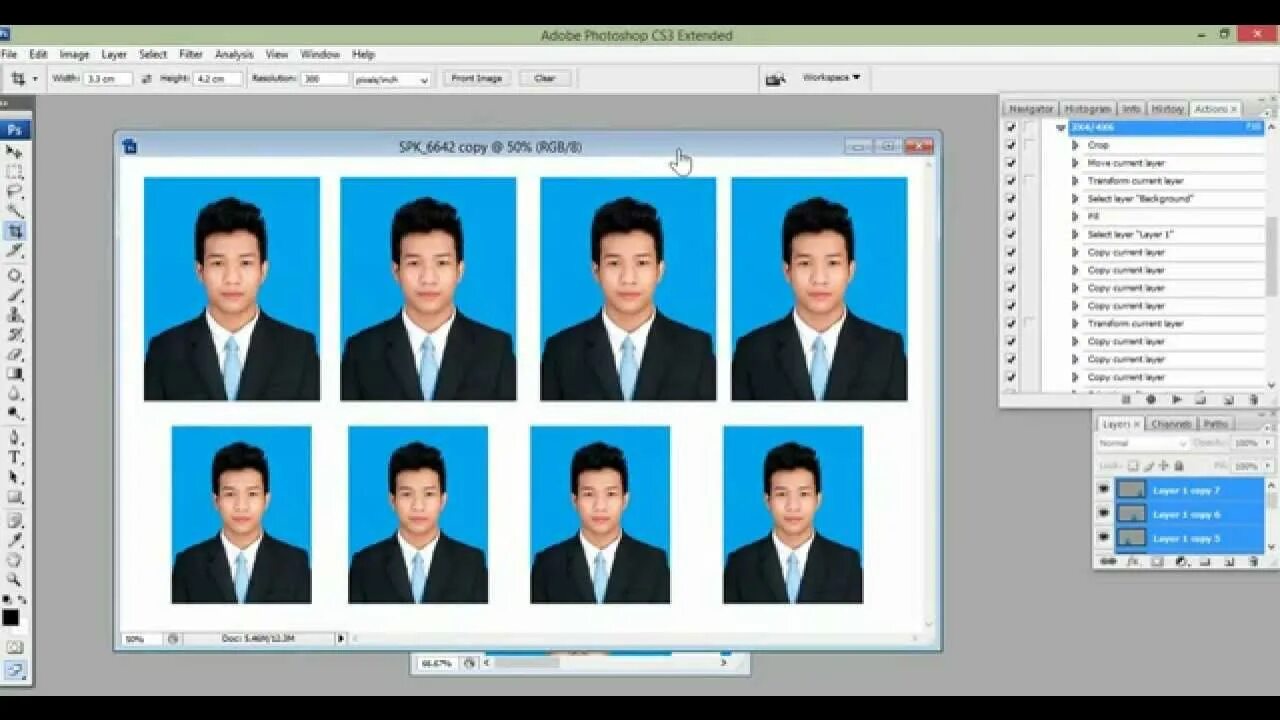1280x720 pixels.
Task: Click the Front Image button
Action: 477,78
